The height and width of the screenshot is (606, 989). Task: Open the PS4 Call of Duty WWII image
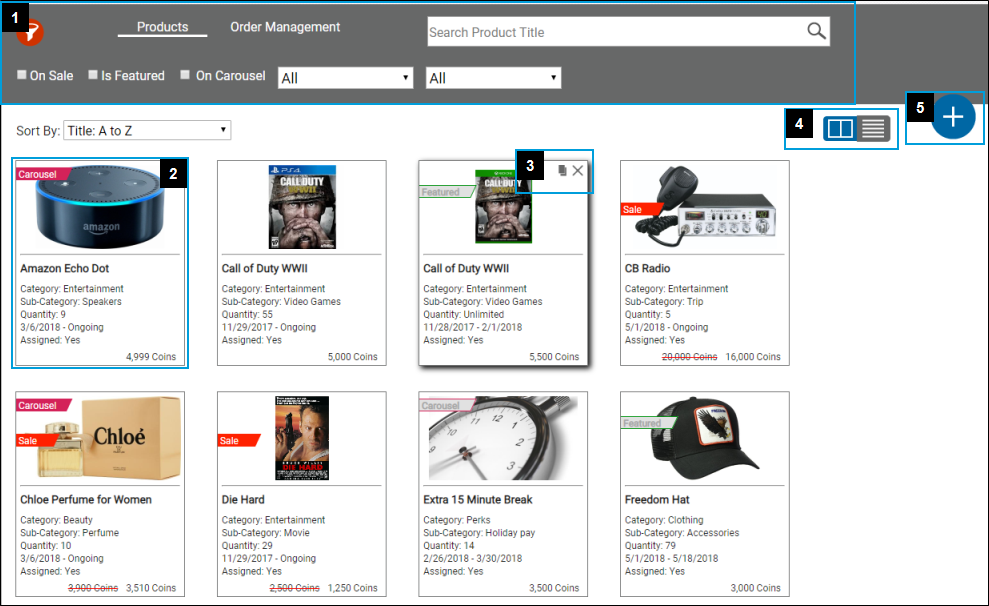pyautogui.click(x=302, y=207)
